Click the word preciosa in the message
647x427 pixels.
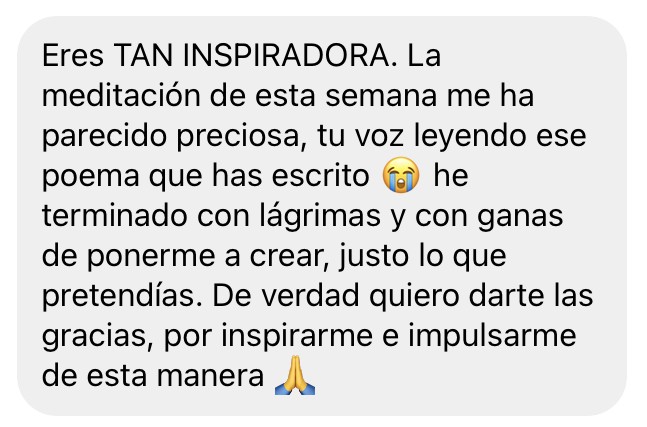click(x=238, y=137)
